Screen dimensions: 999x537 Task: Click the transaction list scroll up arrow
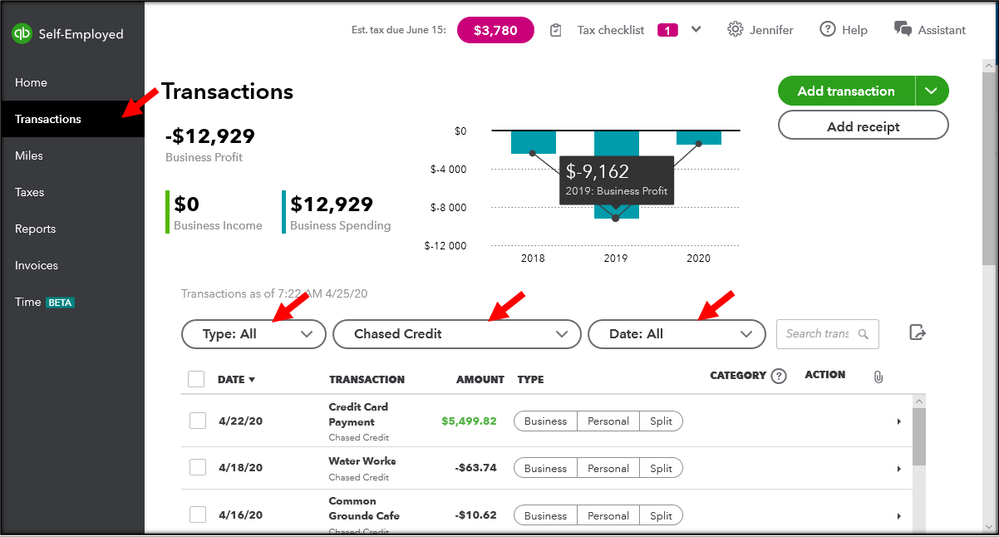click(919, 401)
